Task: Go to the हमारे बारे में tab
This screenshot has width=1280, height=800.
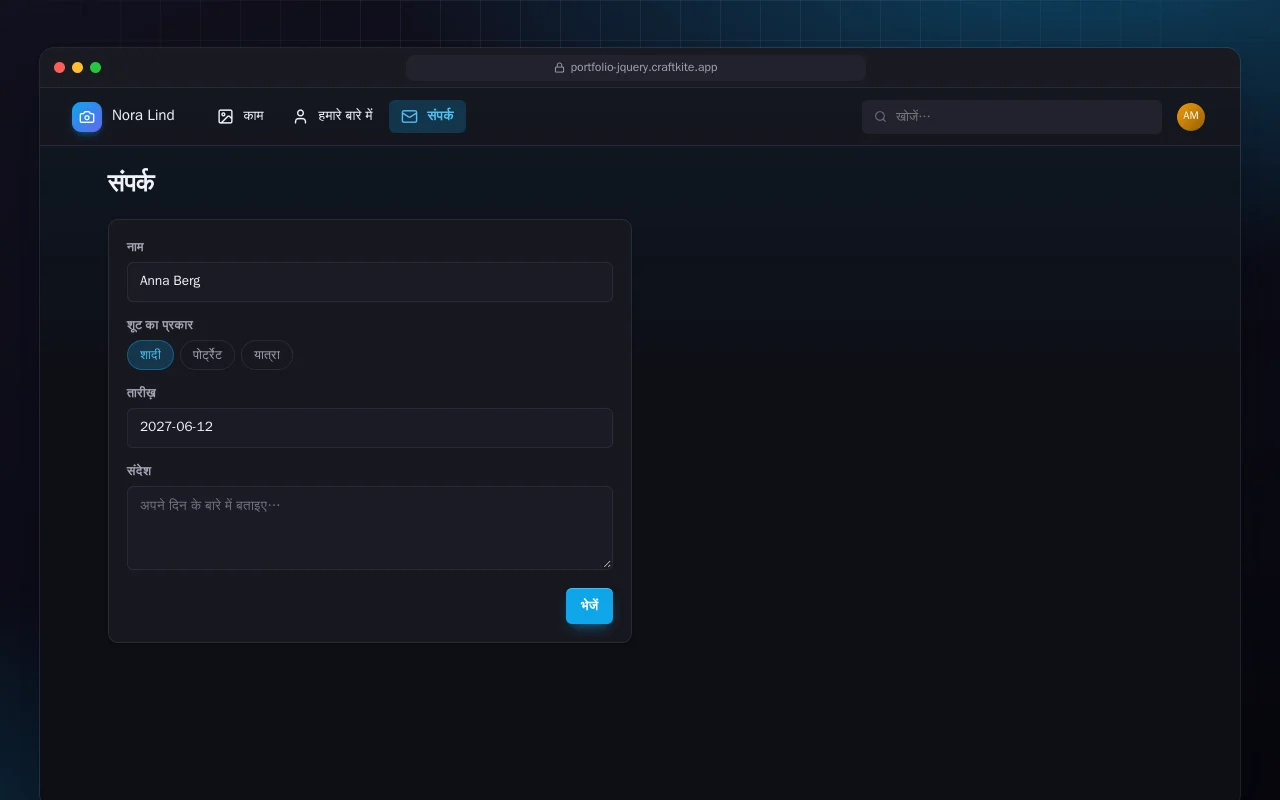Action: click(x=333, y=117)
